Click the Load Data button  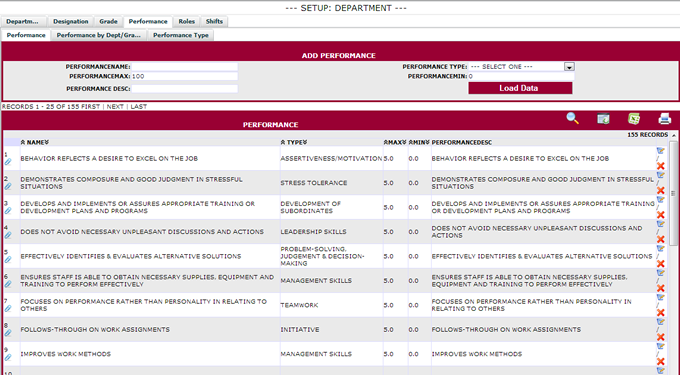520,88
